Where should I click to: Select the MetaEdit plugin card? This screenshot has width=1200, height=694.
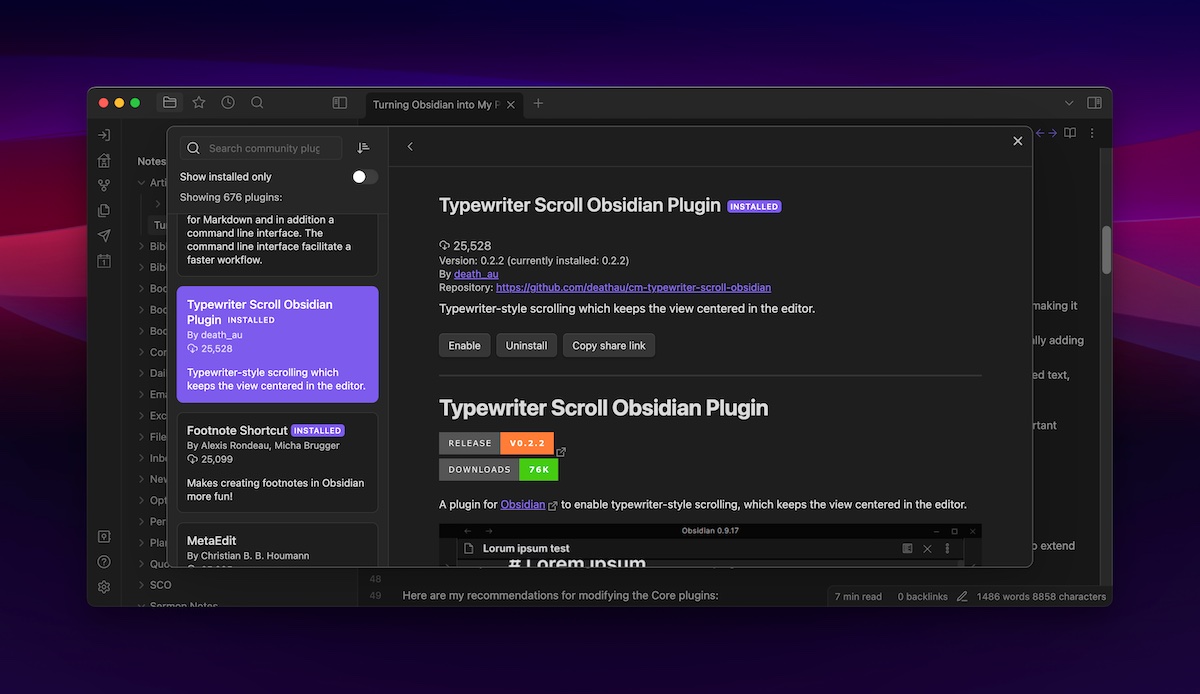click(278, 545)
